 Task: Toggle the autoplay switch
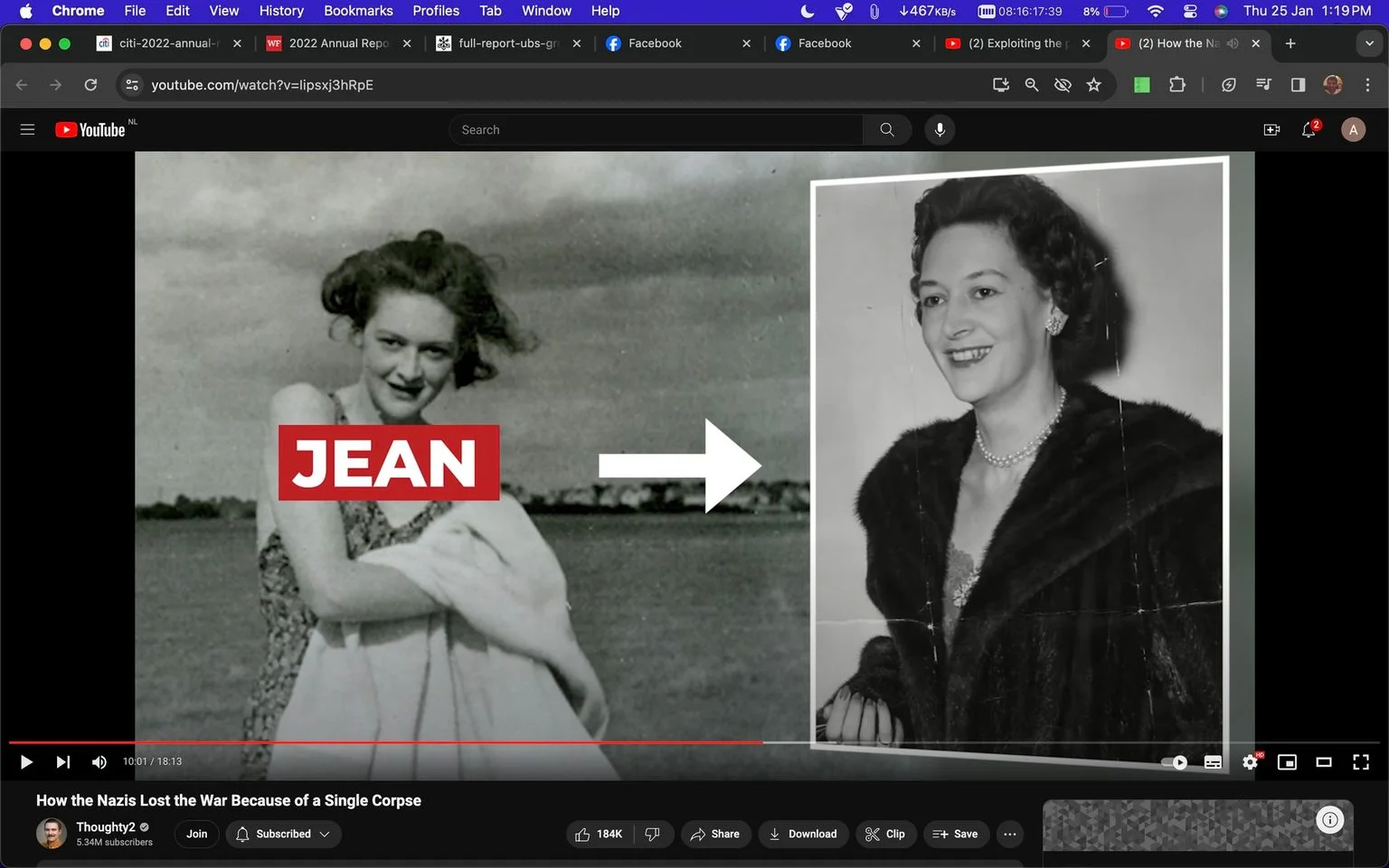tap(1174, 762)
